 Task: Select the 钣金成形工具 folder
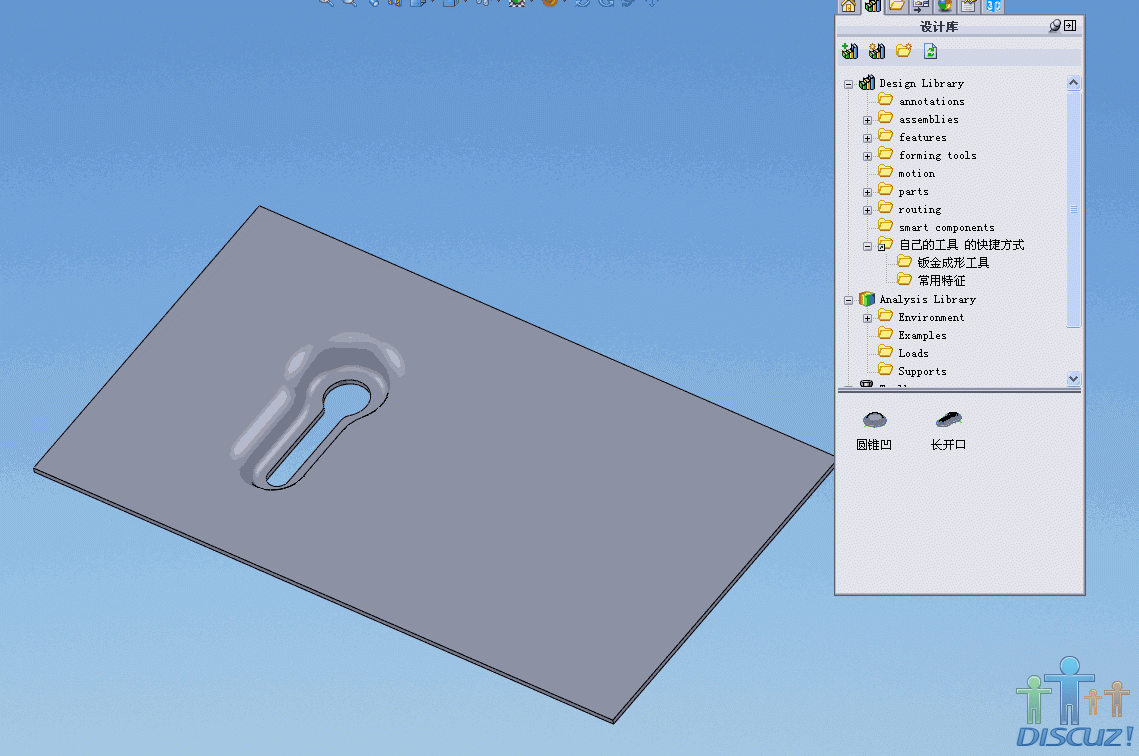pos(953,263)
